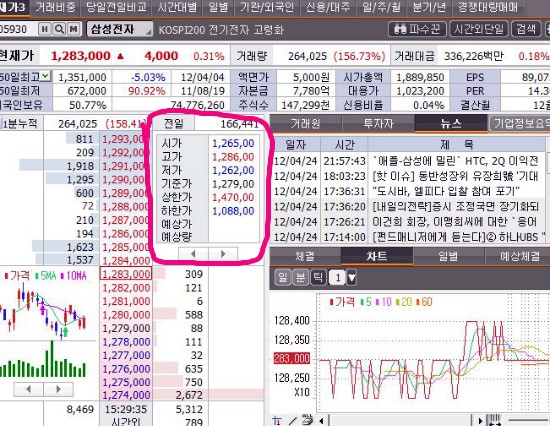Screen dimensions: 550x426
Task: Click the chart interval value 1 box
Action: pos(337,278)
